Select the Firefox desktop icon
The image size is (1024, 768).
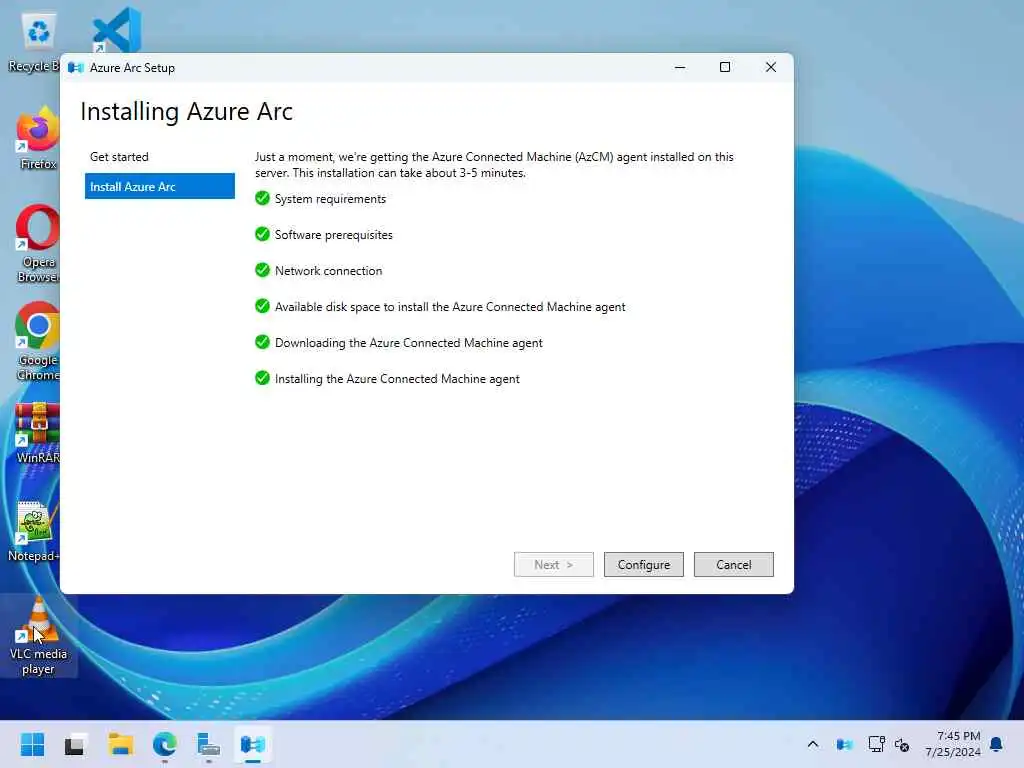click(38, 139)
